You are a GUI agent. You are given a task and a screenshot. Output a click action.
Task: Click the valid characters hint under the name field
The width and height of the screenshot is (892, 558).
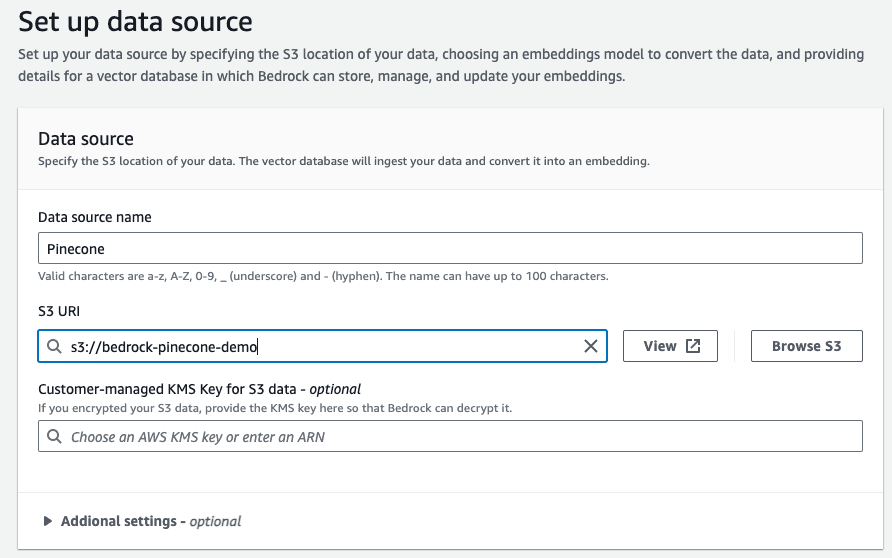click(x=322, y=276)
